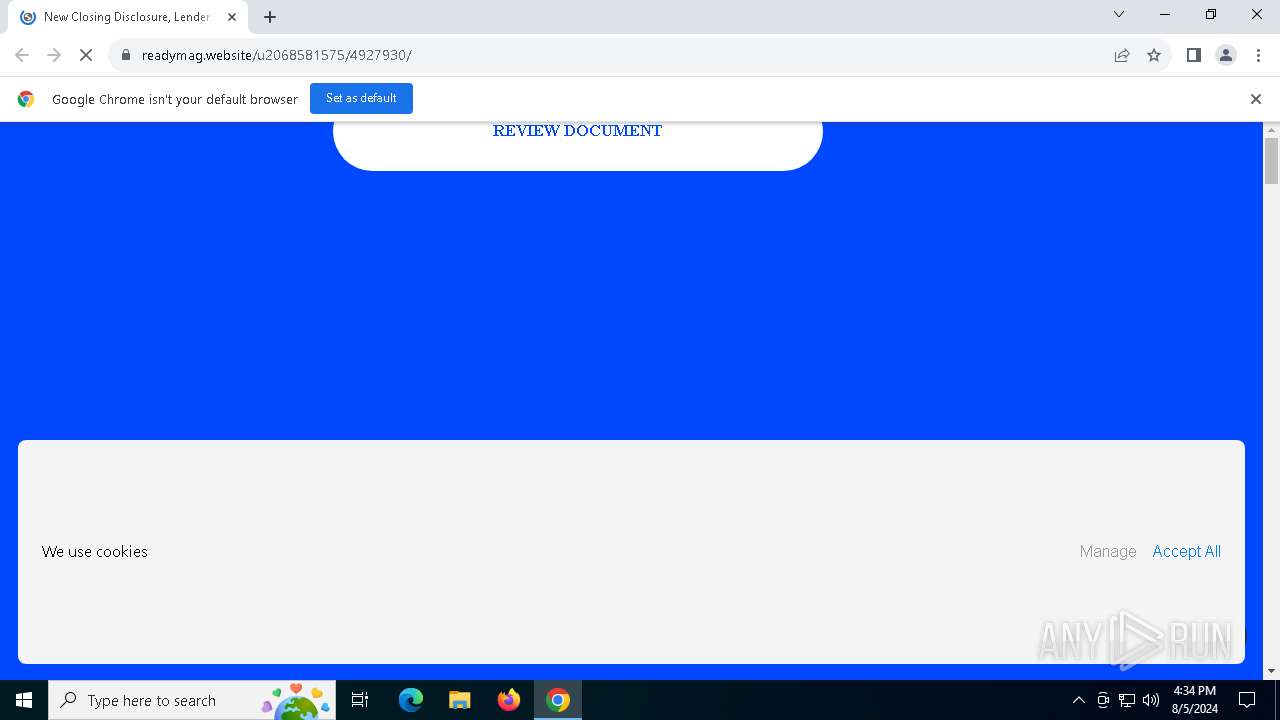This screenshot has height=720, width=1280.
Task: Open the taskbar clock and date
Action: [1194, 700]
